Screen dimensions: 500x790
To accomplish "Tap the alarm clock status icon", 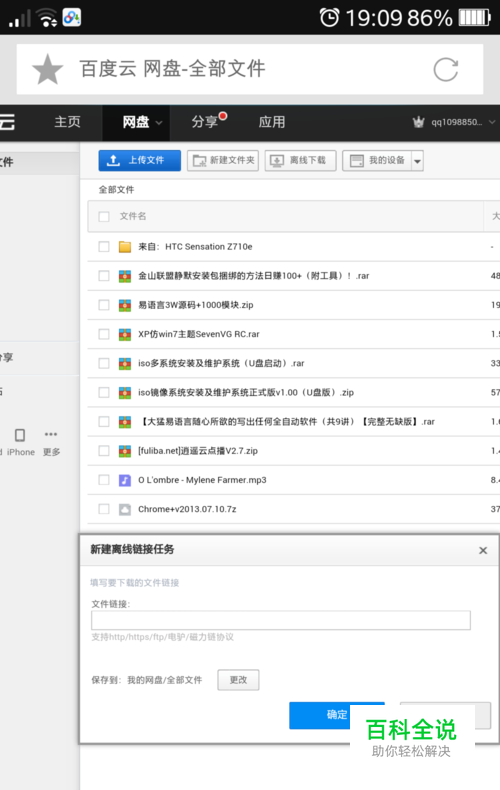I will tap(330, 18).
